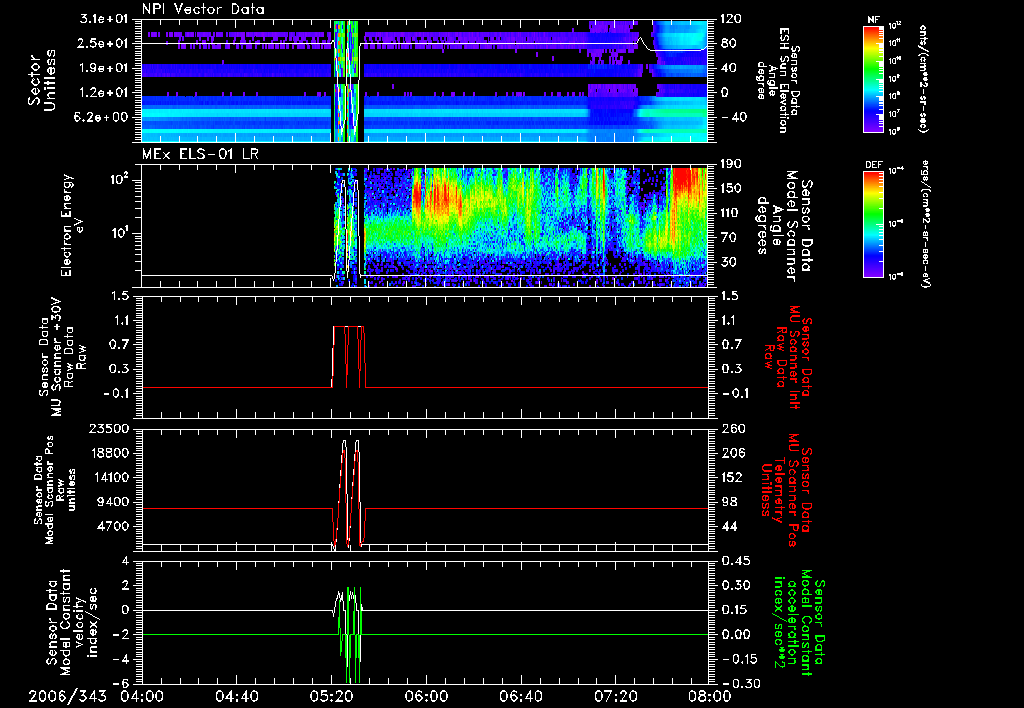Click the DEF color scale bar
Image resolution: width=1024 pixels, height=708 pixels.
point(870,223)
